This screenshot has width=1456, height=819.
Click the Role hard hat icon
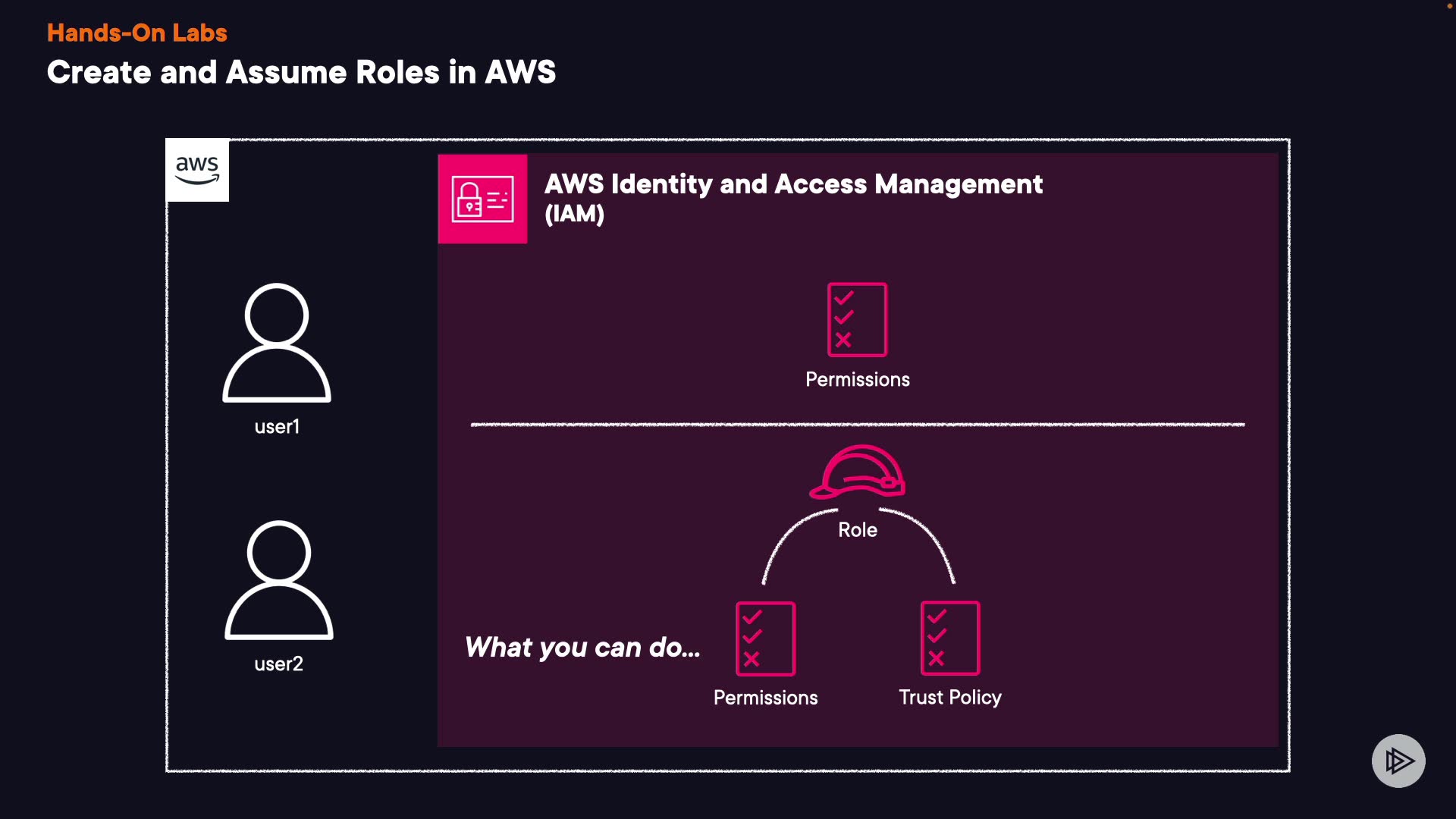pos(858,472)
